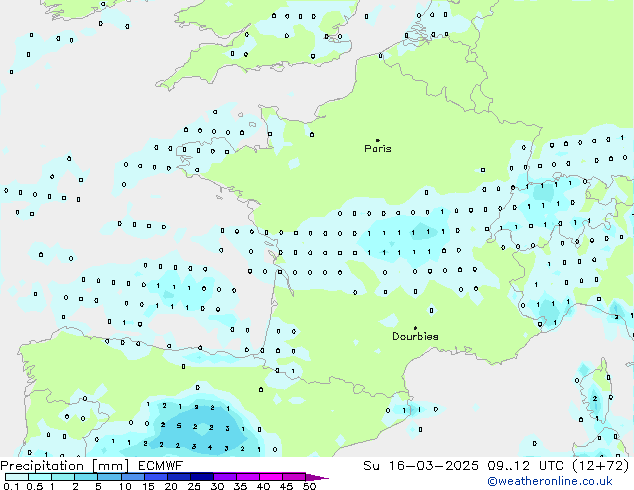
Task: Click the '10' legend scale label
Action: tap(125, 486)
